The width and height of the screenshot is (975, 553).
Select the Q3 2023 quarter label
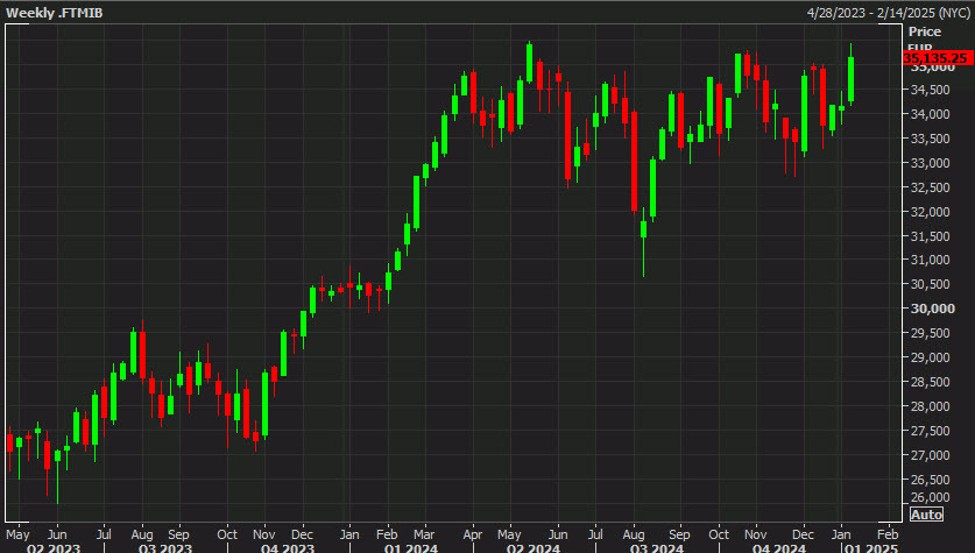pyautogui.click(x=166, y=547)
